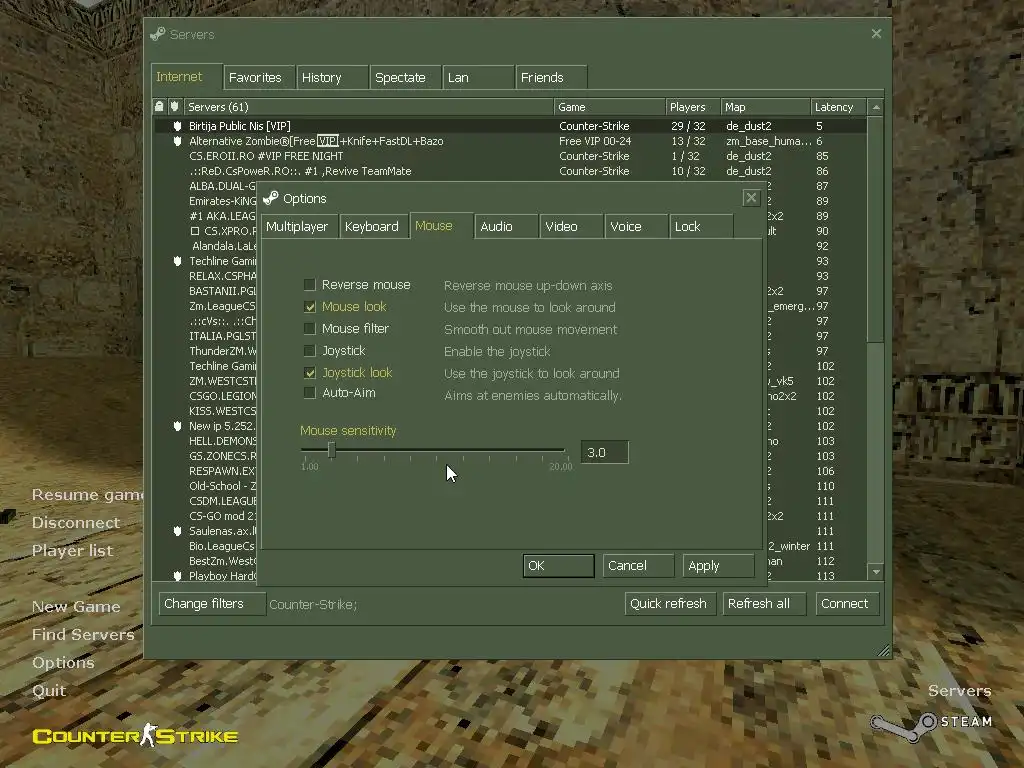Open the Multiplayer options tab
Screen dimensions: 1024x768
(x=299, y=227)
